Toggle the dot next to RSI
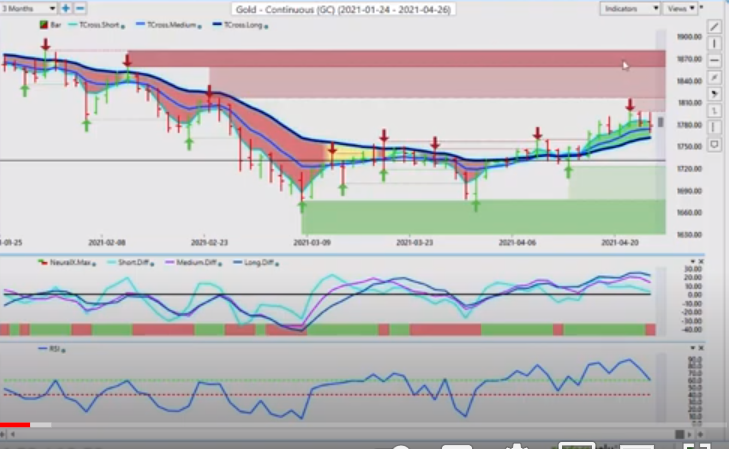 tap(63, 350)
